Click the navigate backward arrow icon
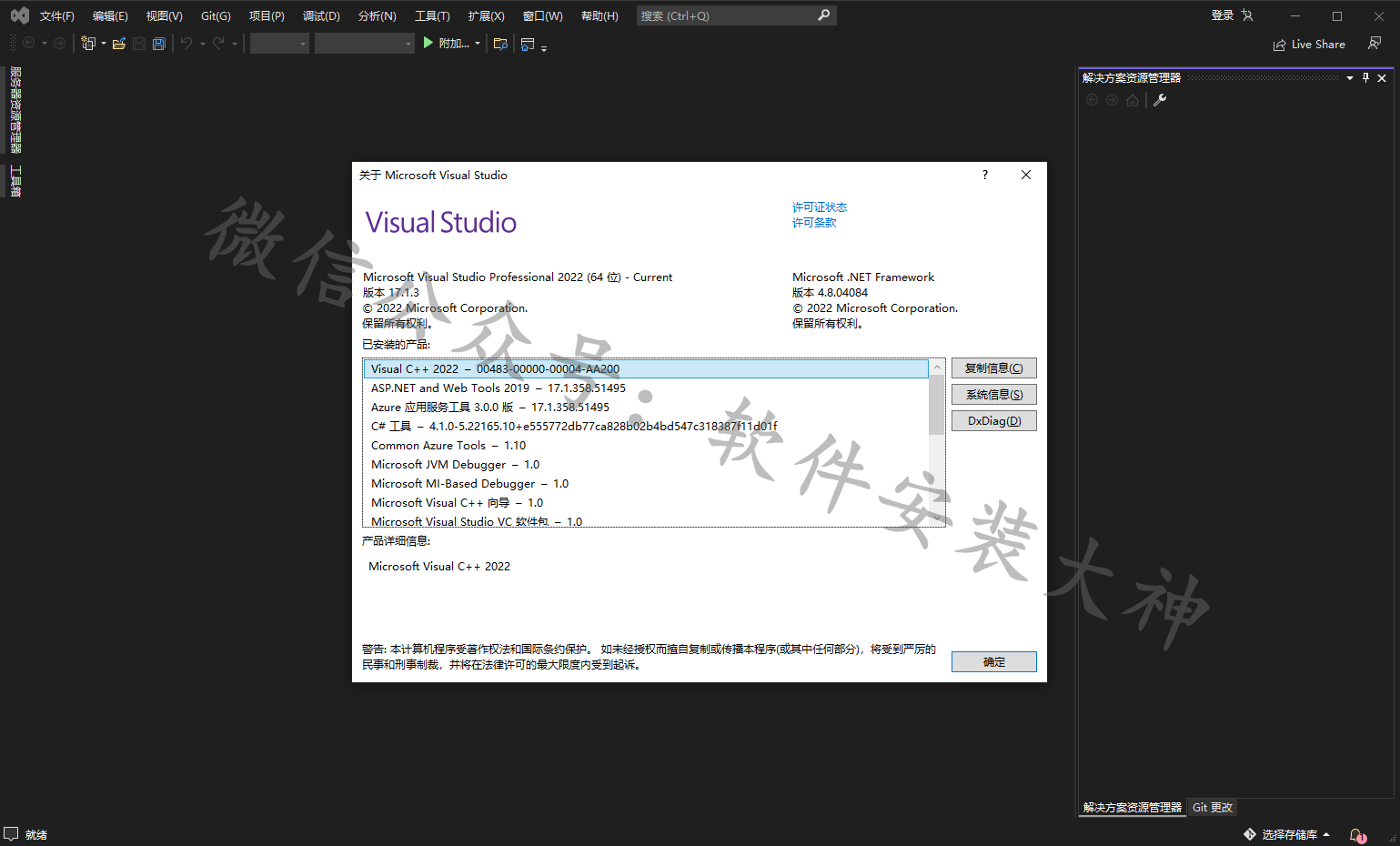 tap(28, 44)
